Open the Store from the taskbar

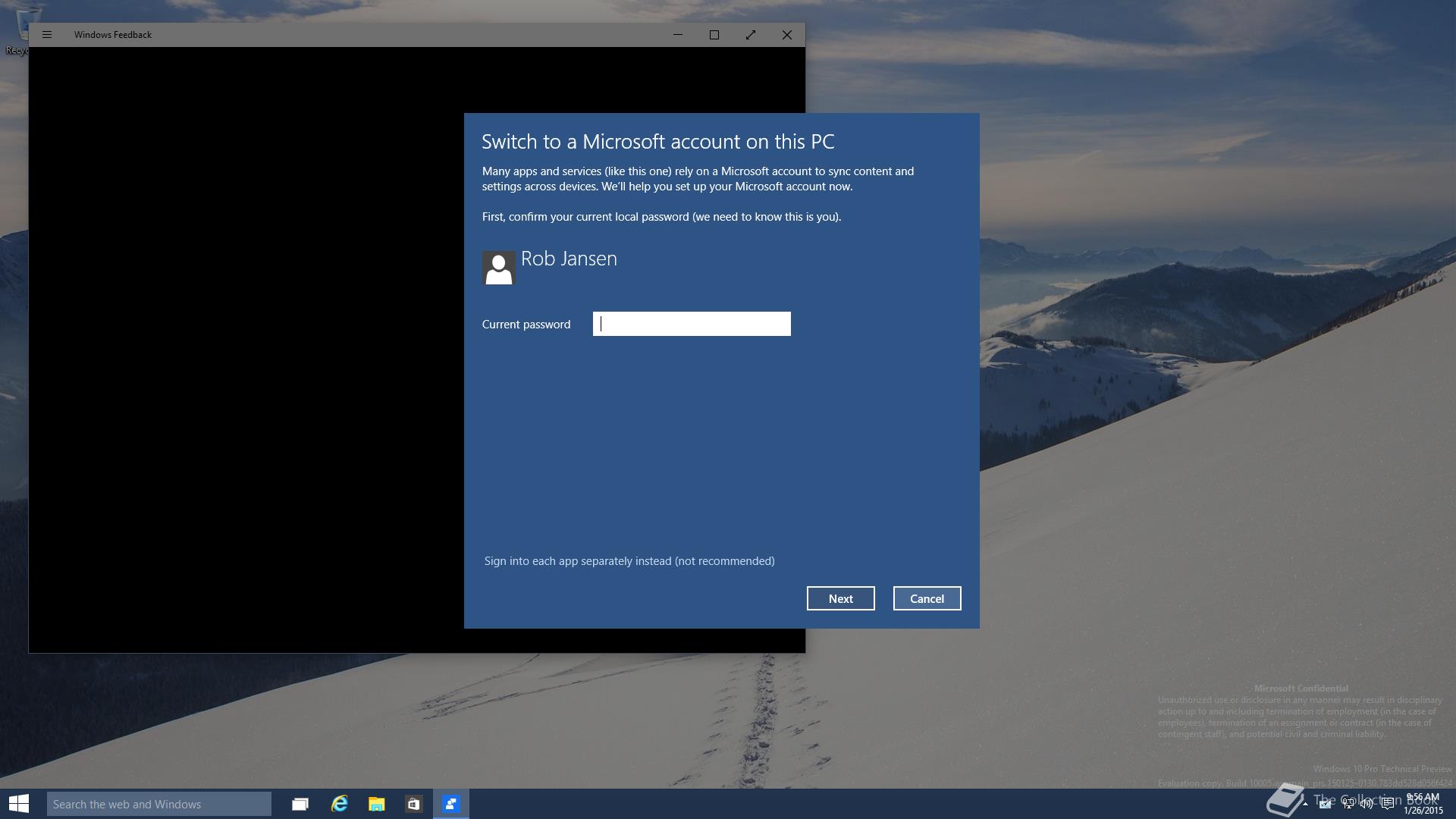(x=413, y=804)
